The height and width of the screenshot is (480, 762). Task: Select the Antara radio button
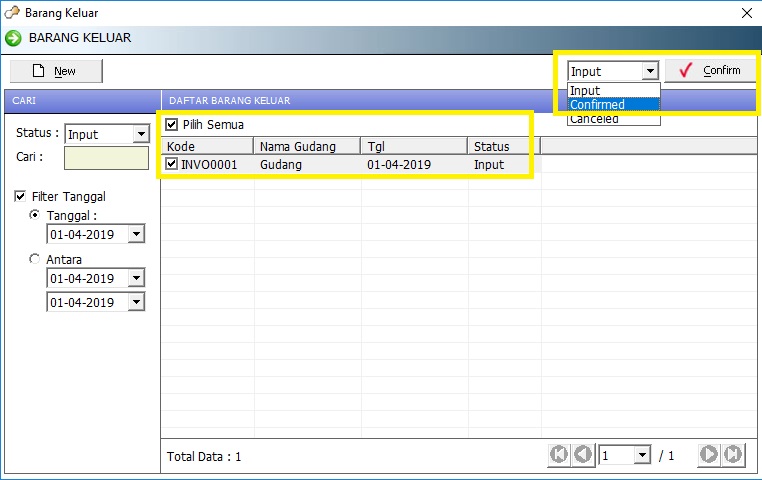point(36,259)
